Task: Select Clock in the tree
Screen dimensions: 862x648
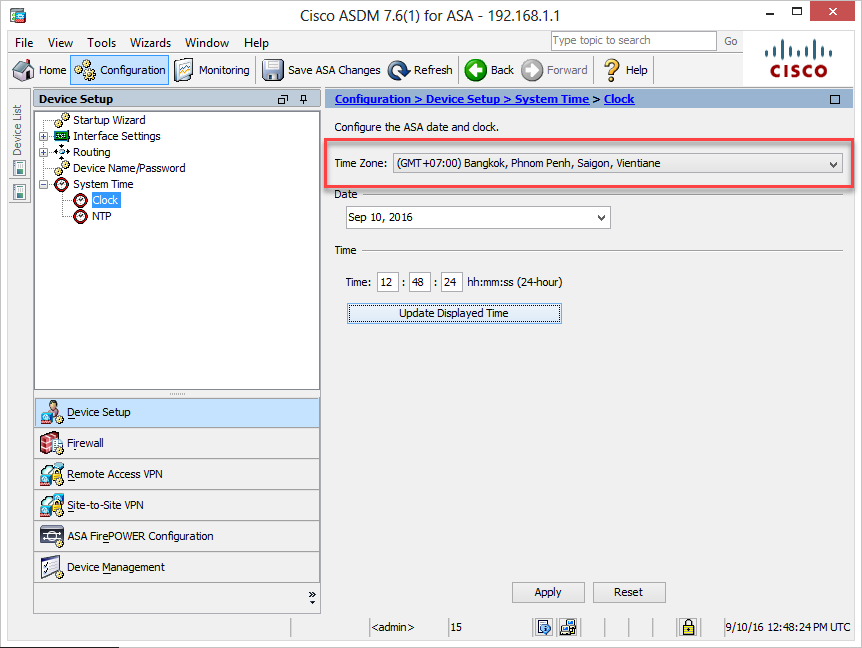Action: point(105,200)
